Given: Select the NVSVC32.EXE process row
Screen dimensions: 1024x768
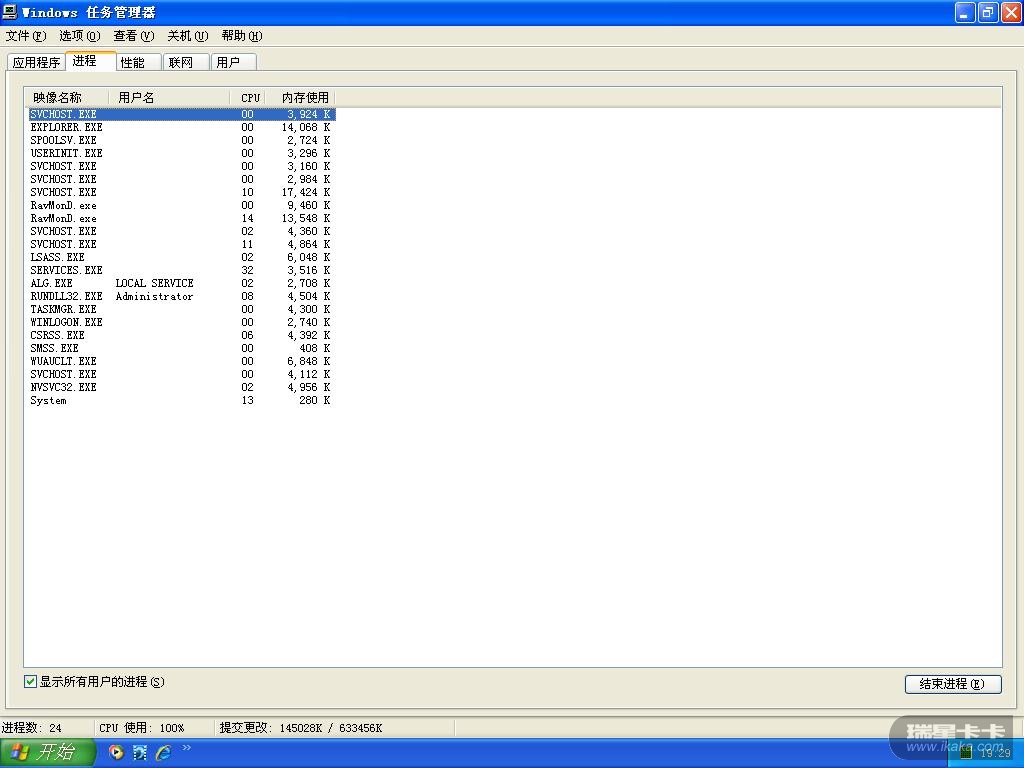Looking at the screenshot, I should click(x=181, y=387).
